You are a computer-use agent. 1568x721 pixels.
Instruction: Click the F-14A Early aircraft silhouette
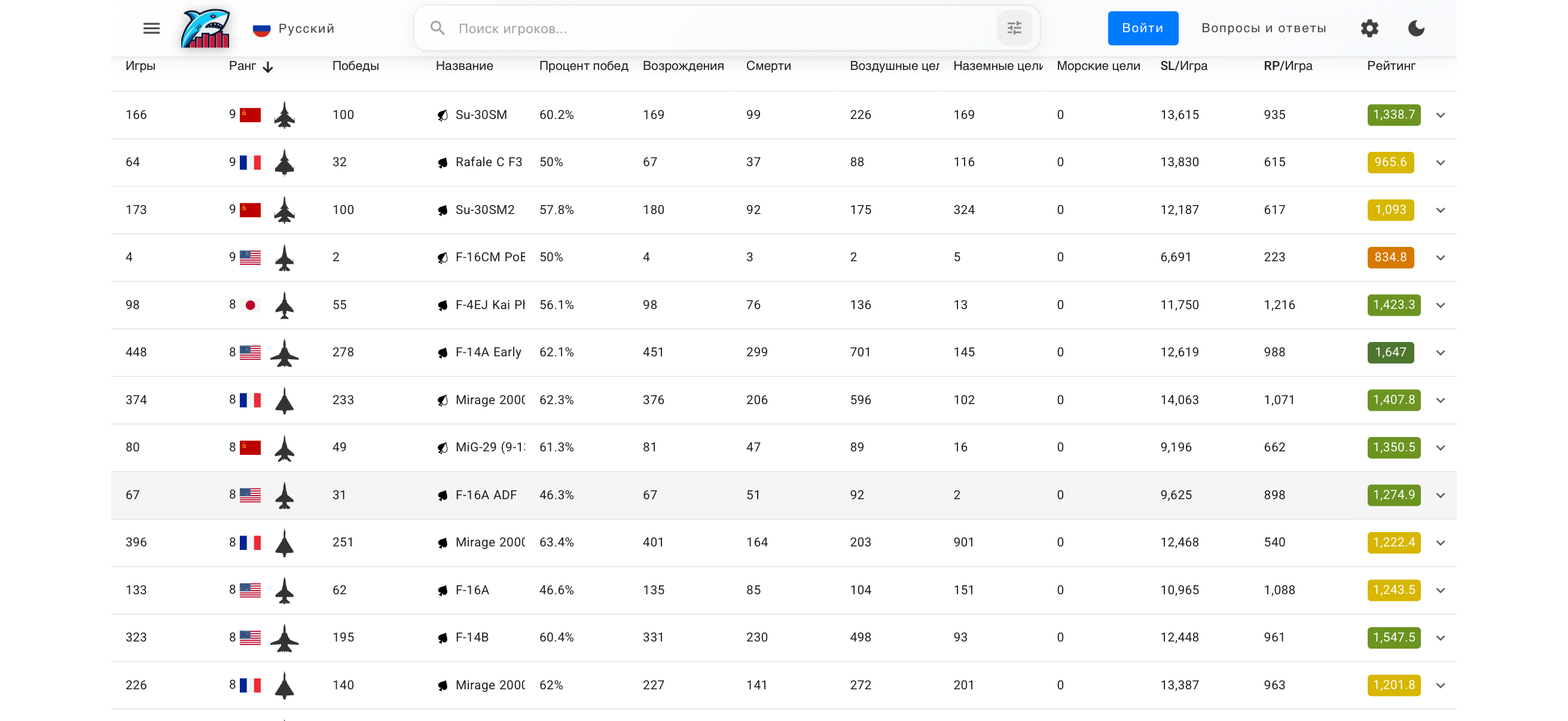[284, 352]
